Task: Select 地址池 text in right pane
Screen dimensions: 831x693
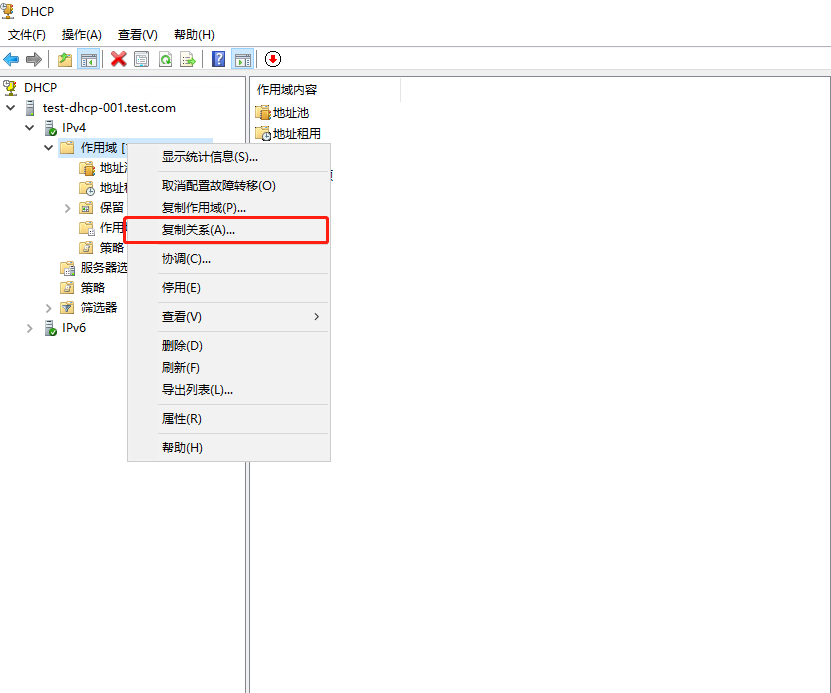Action: (x=291, y=112)
